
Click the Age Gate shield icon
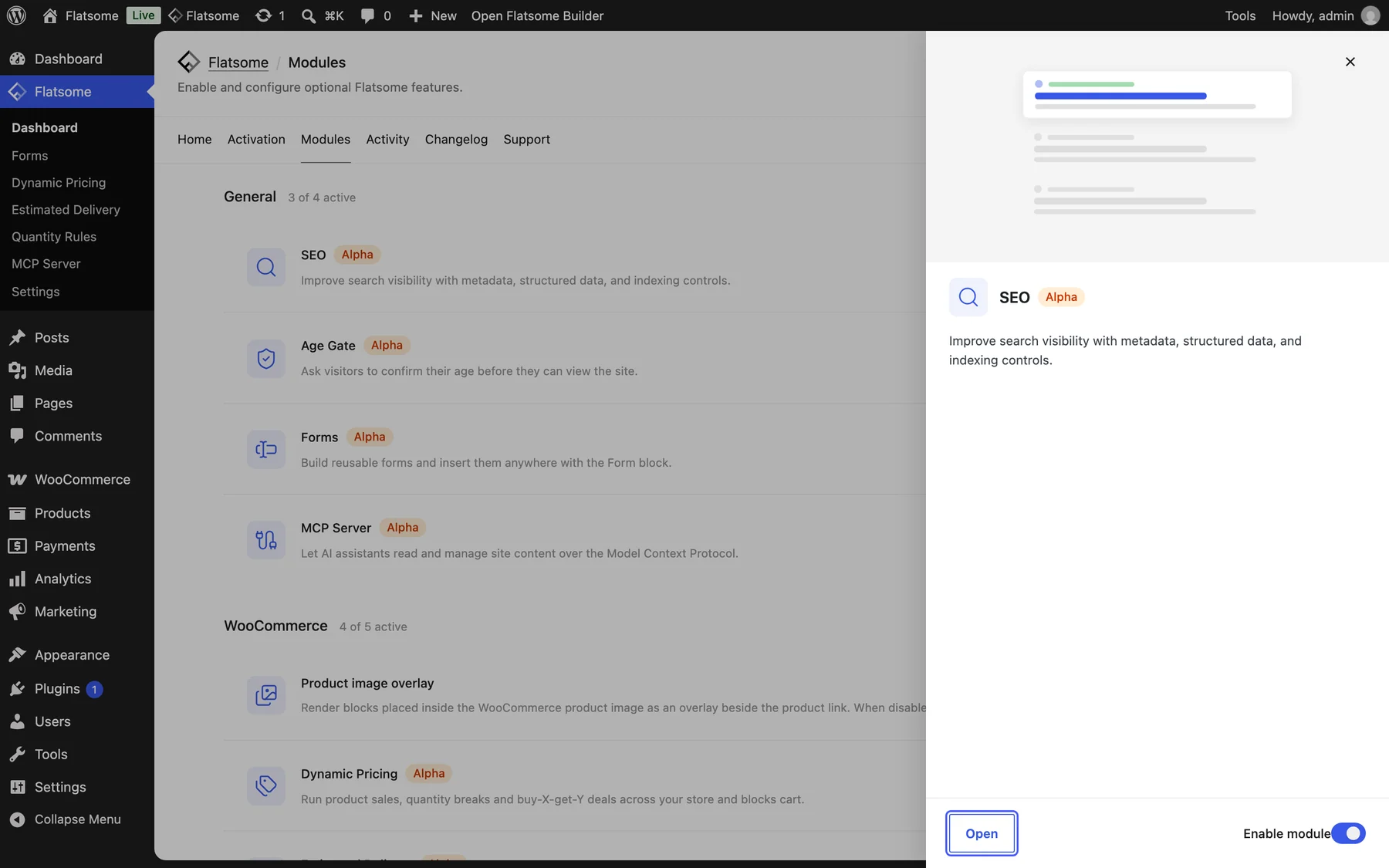coord(266,358)
